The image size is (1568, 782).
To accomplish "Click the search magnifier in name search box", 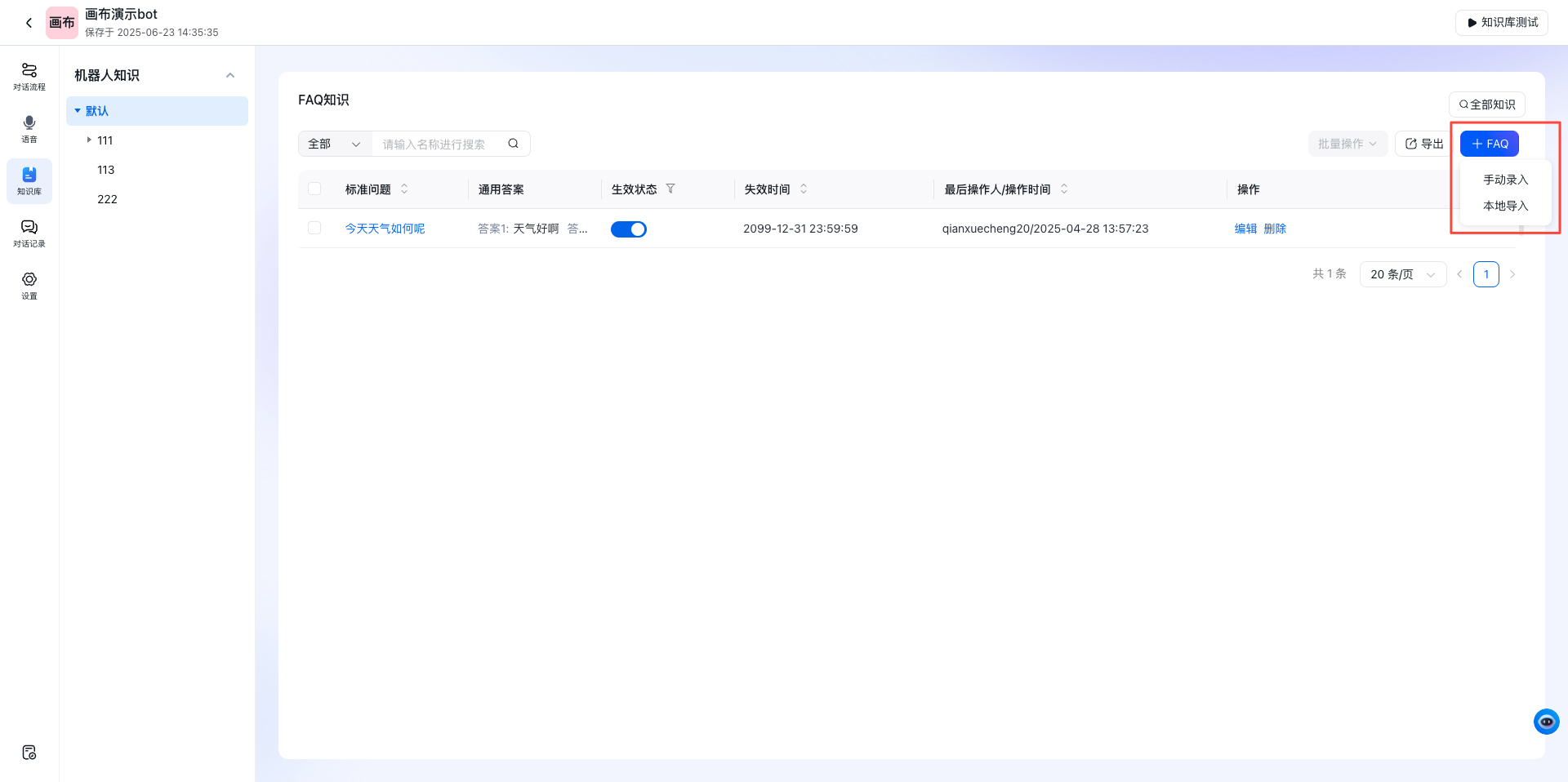I will (513, 144).
